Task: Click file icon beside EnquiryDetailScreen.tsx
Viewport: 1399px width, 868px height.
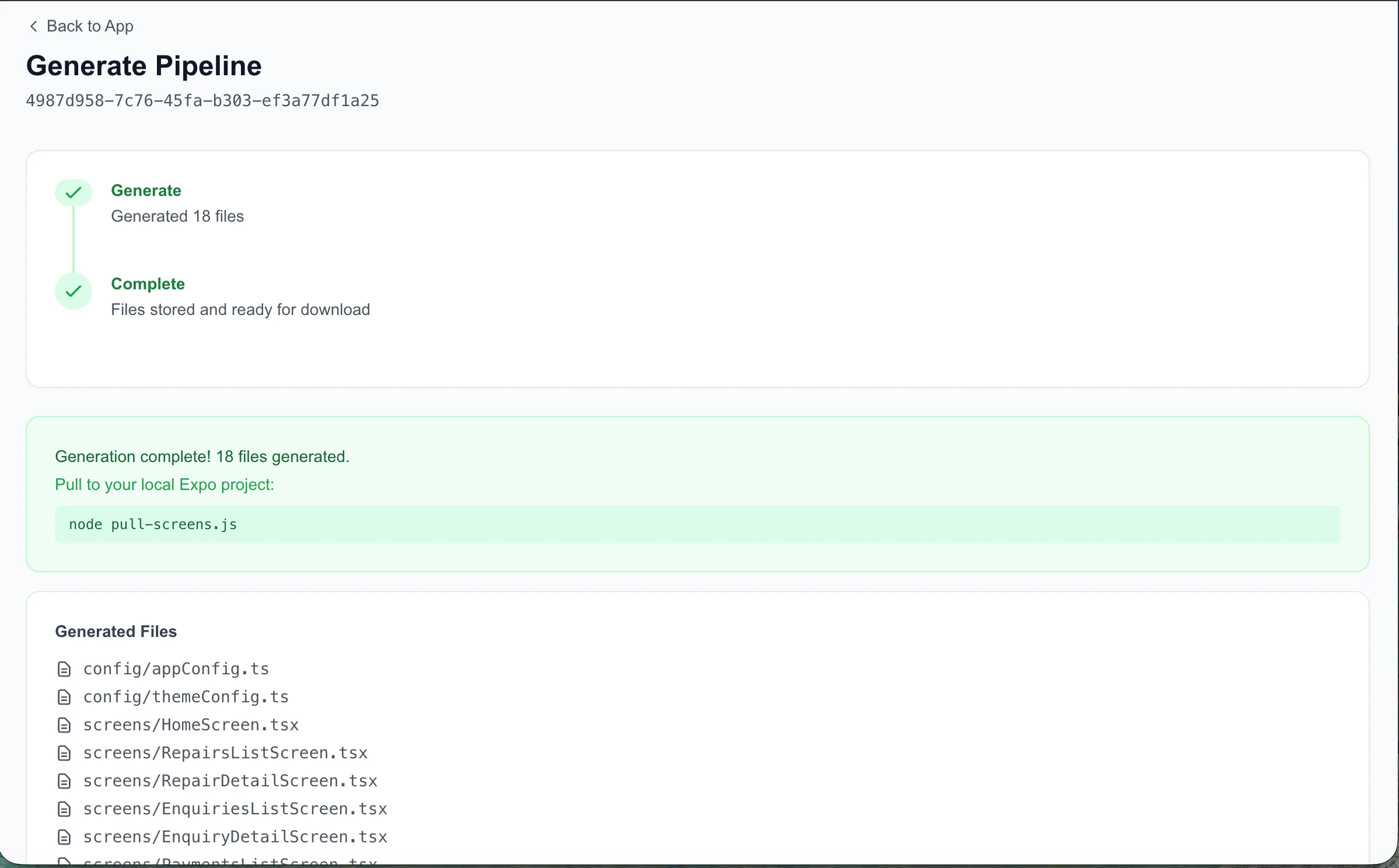Action: [x=64, y=837]
